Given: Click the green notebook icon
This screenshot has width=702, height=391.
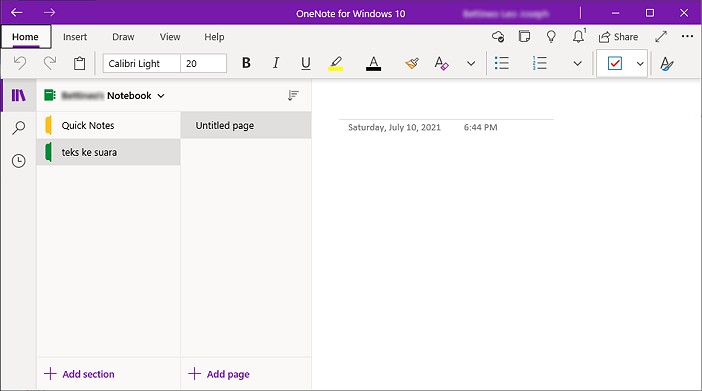Looking at the screenshot, I should pyautogui.click(x=50, y=95).
